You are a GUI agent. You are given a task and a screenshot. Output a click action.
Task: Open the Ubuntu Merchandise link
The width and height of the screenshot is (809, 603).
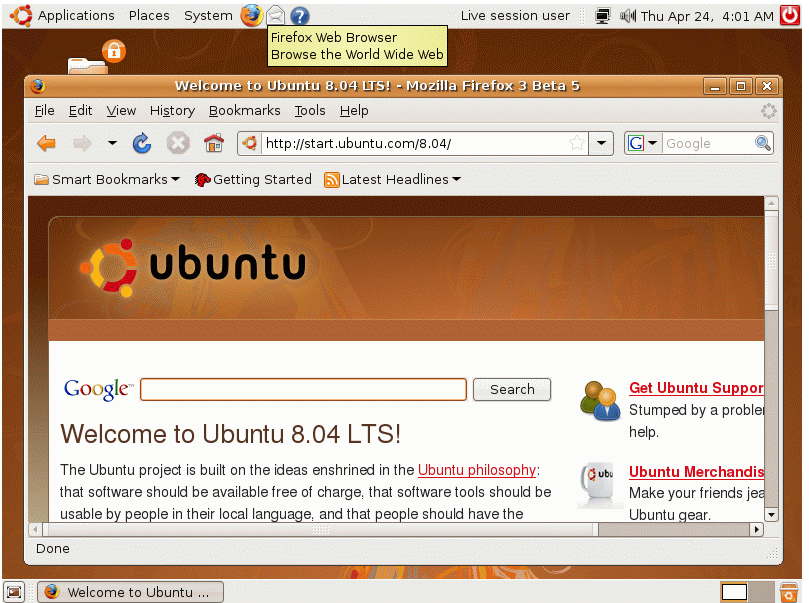pos(697,472)
